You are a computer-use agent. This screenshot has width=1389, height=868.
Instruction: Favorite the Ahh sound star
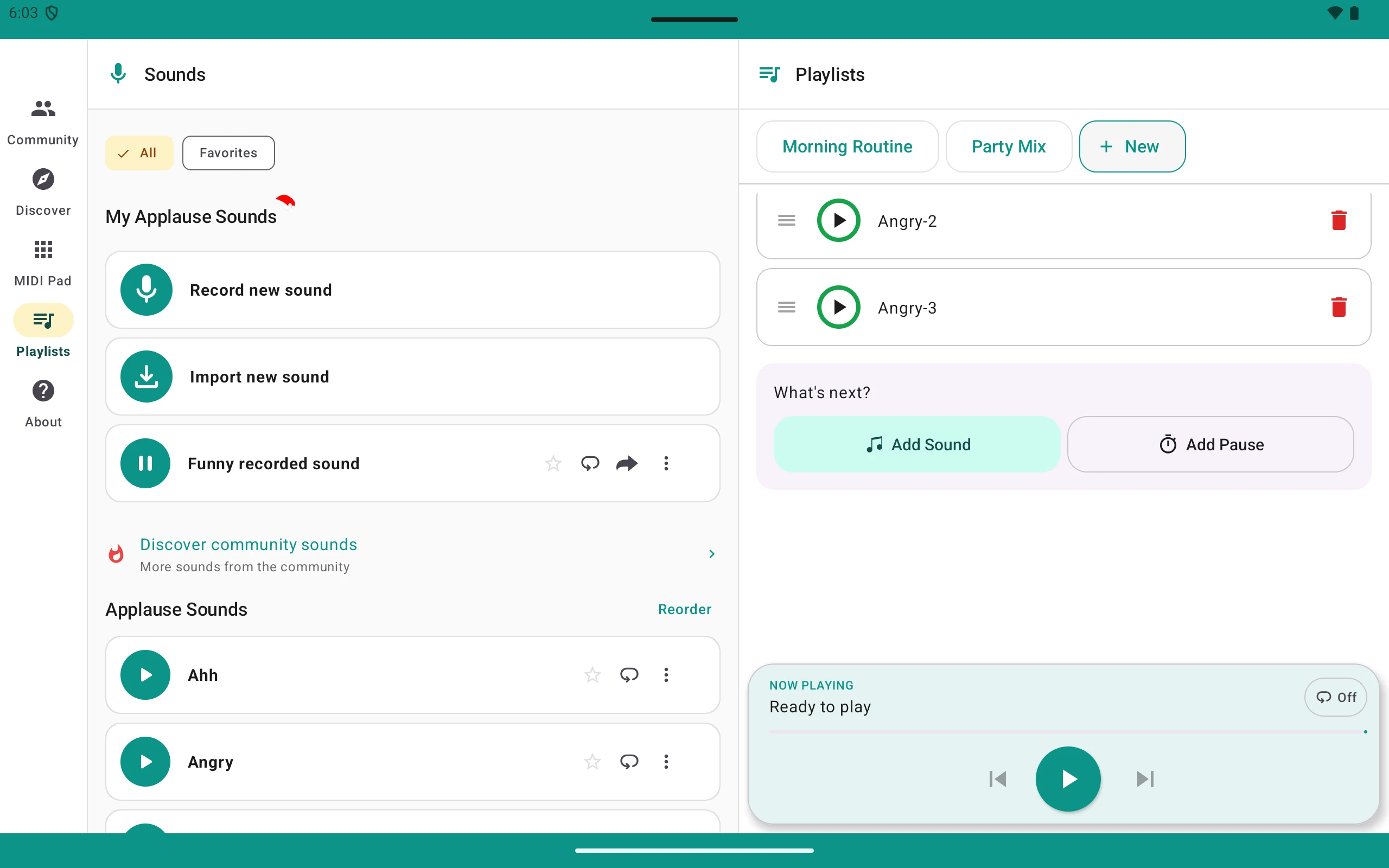click(592, 674)
